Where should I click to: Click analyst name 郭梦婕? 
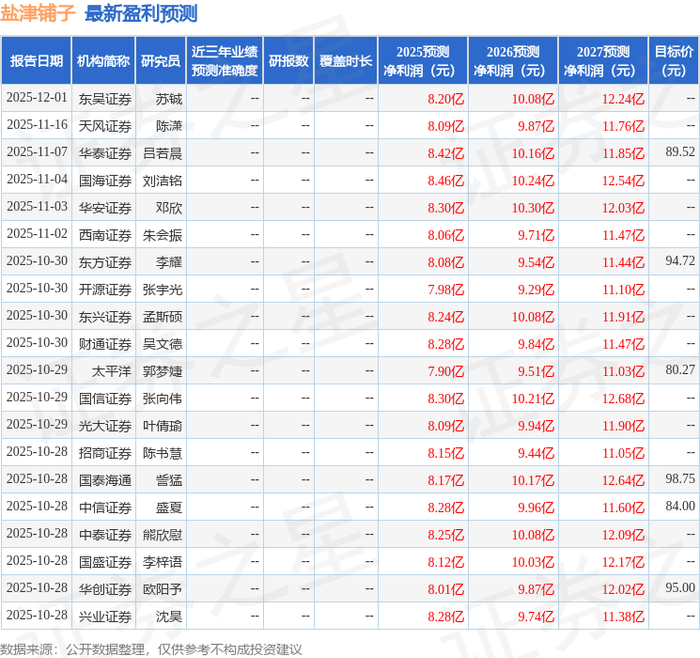pyautogui.click(x=162, y=371)
